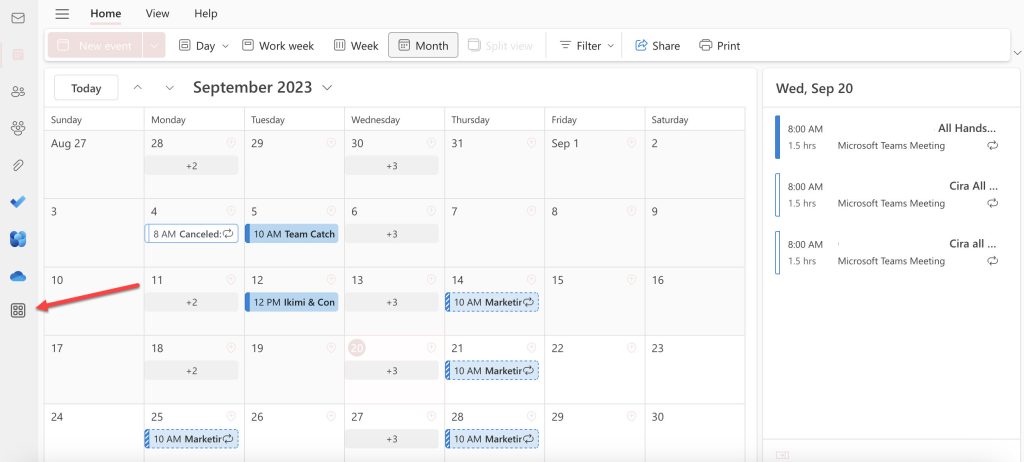Open the To Do checkmark app
1024x462 pixels.
18,202
